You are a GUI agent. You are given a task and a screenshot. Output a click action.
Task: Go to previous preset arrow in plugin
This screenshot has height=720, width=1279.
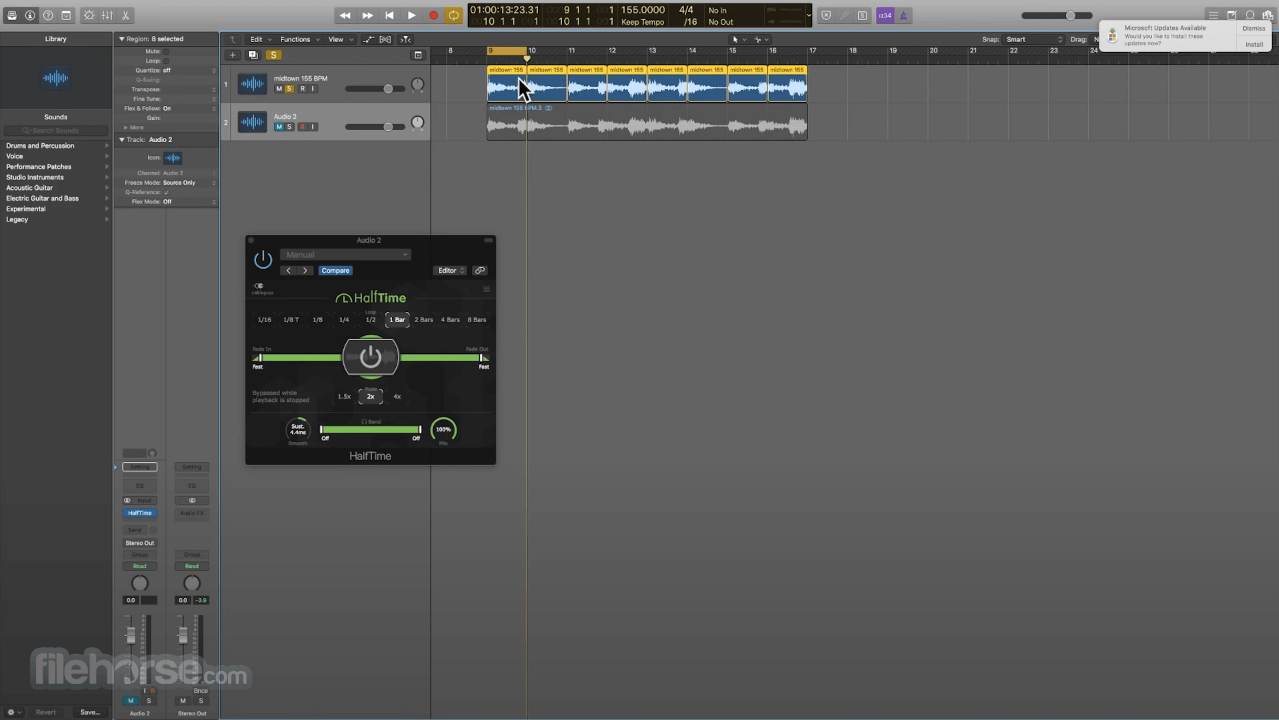(x=289, y=270)
